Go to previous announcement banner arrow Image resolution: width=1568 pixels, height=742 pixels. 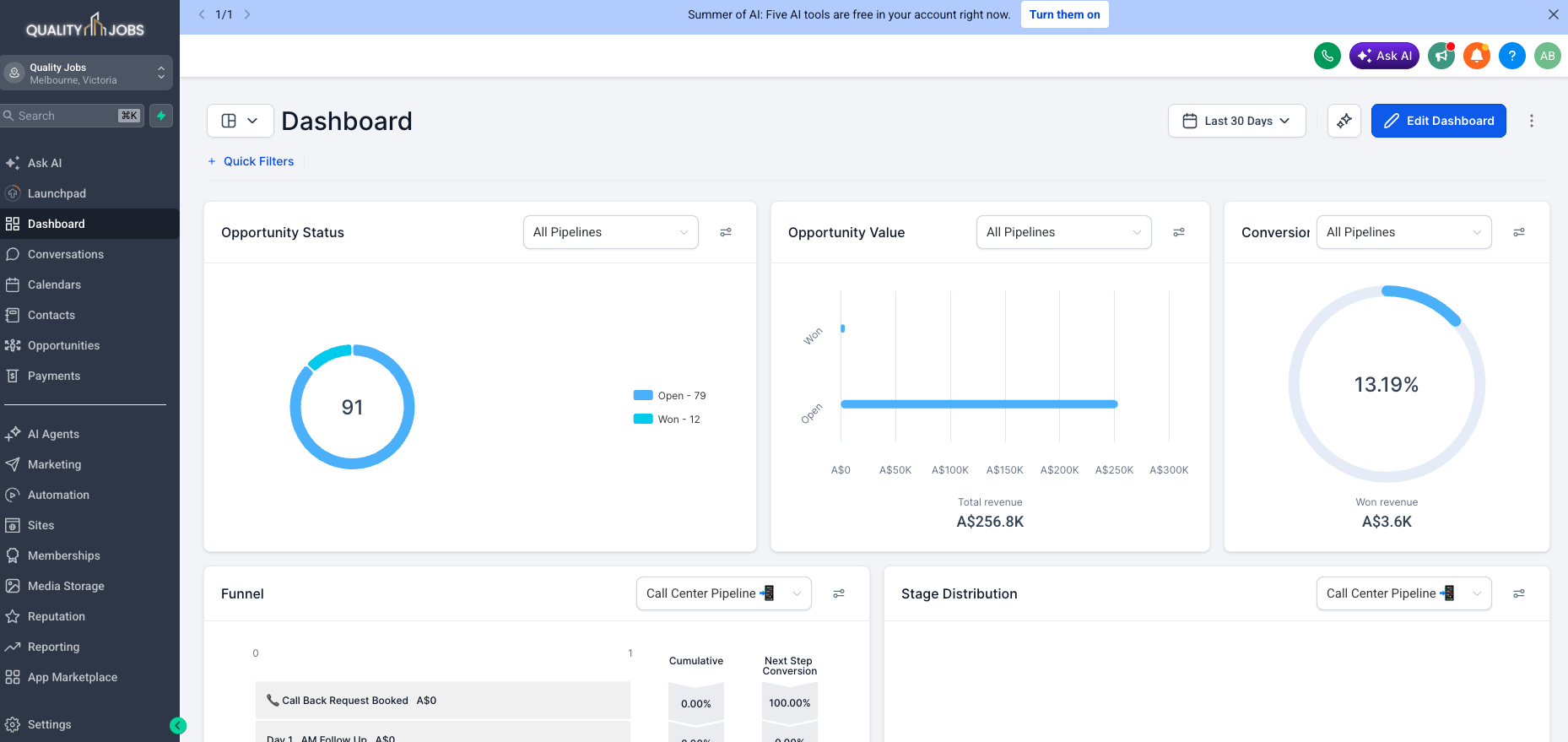click(202, 14)
